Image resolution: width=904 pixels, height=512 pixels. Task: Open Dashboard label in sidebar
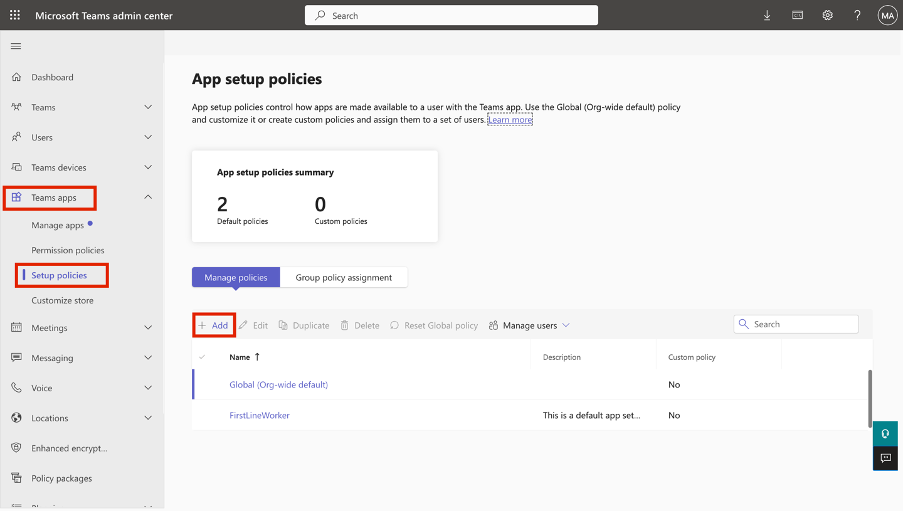[x=52, y=77]
